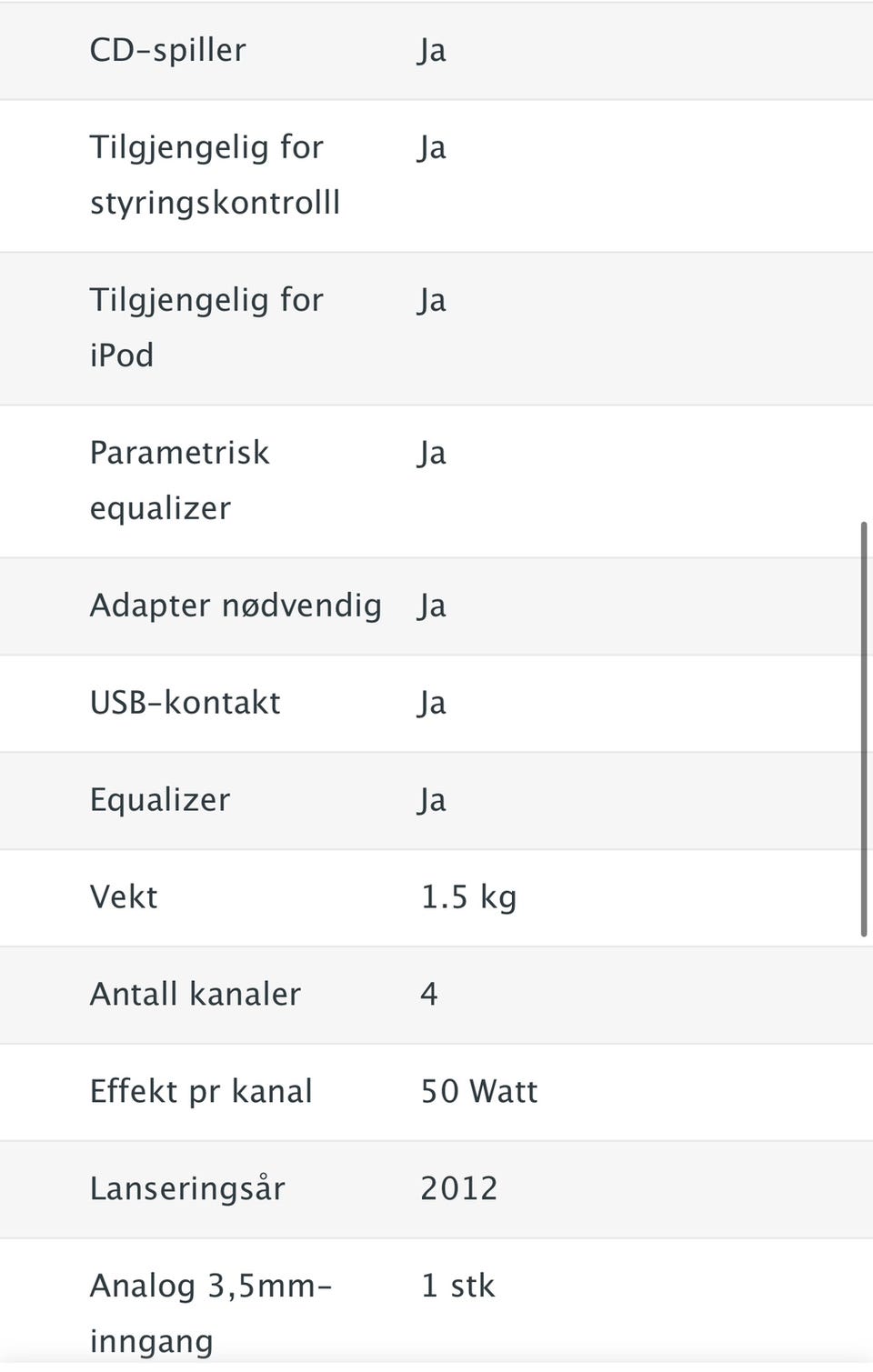Click the USB-kontakt label
873x1372 pixels.
click(185, 703)
